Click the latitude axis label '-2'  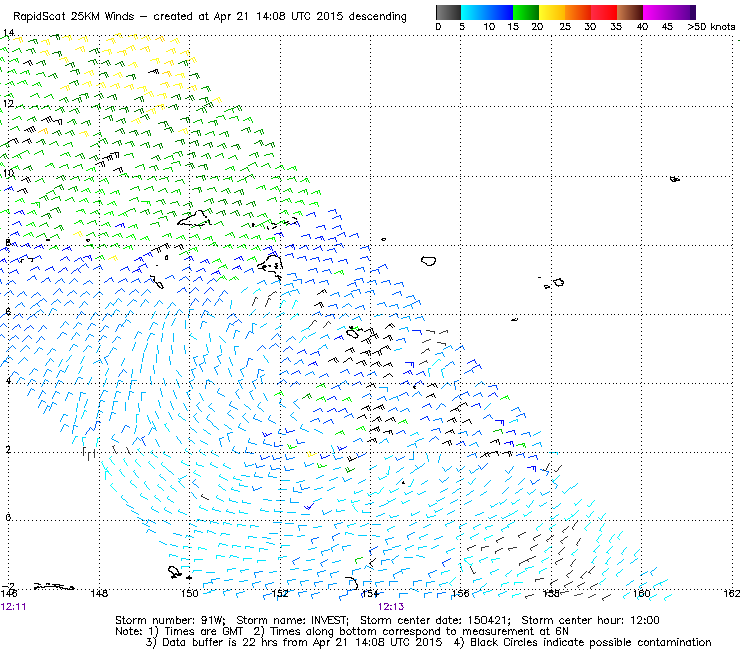(x=8, y=586)
